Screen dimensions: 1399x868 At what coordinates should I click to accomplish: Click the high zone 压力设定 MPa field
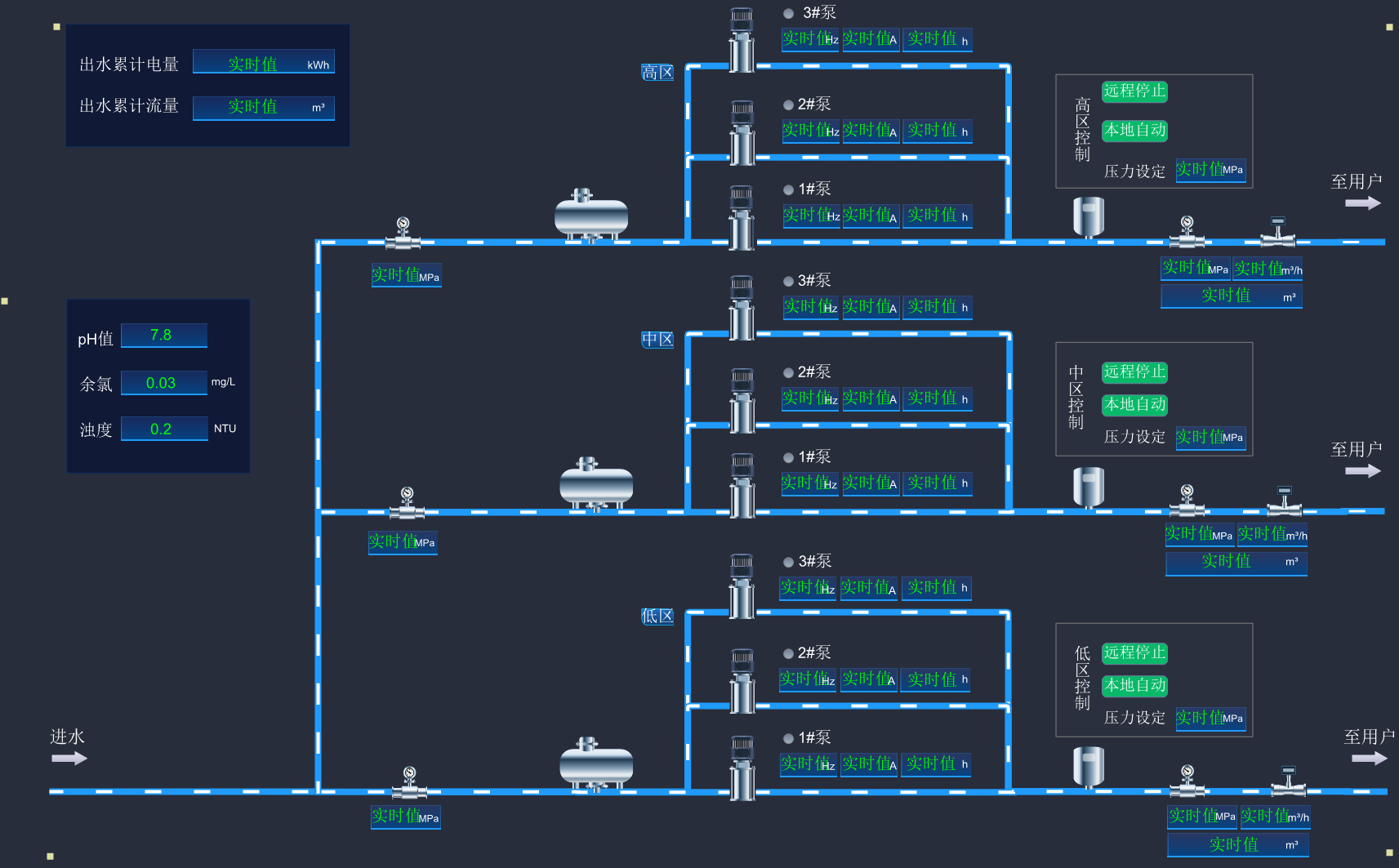(1210, 170)
